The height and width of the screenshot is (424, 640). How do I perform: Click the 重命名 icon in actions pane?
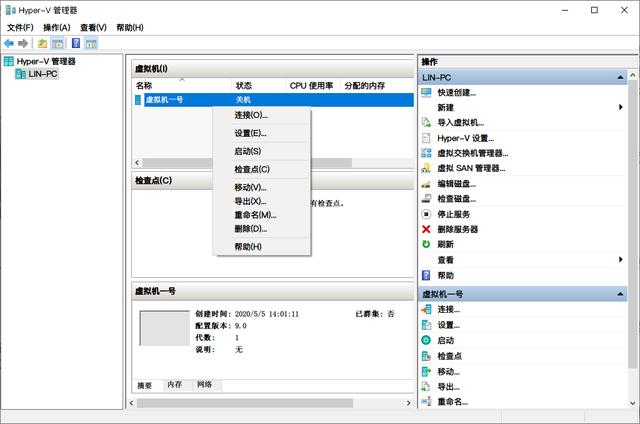[x=426, y=402]
